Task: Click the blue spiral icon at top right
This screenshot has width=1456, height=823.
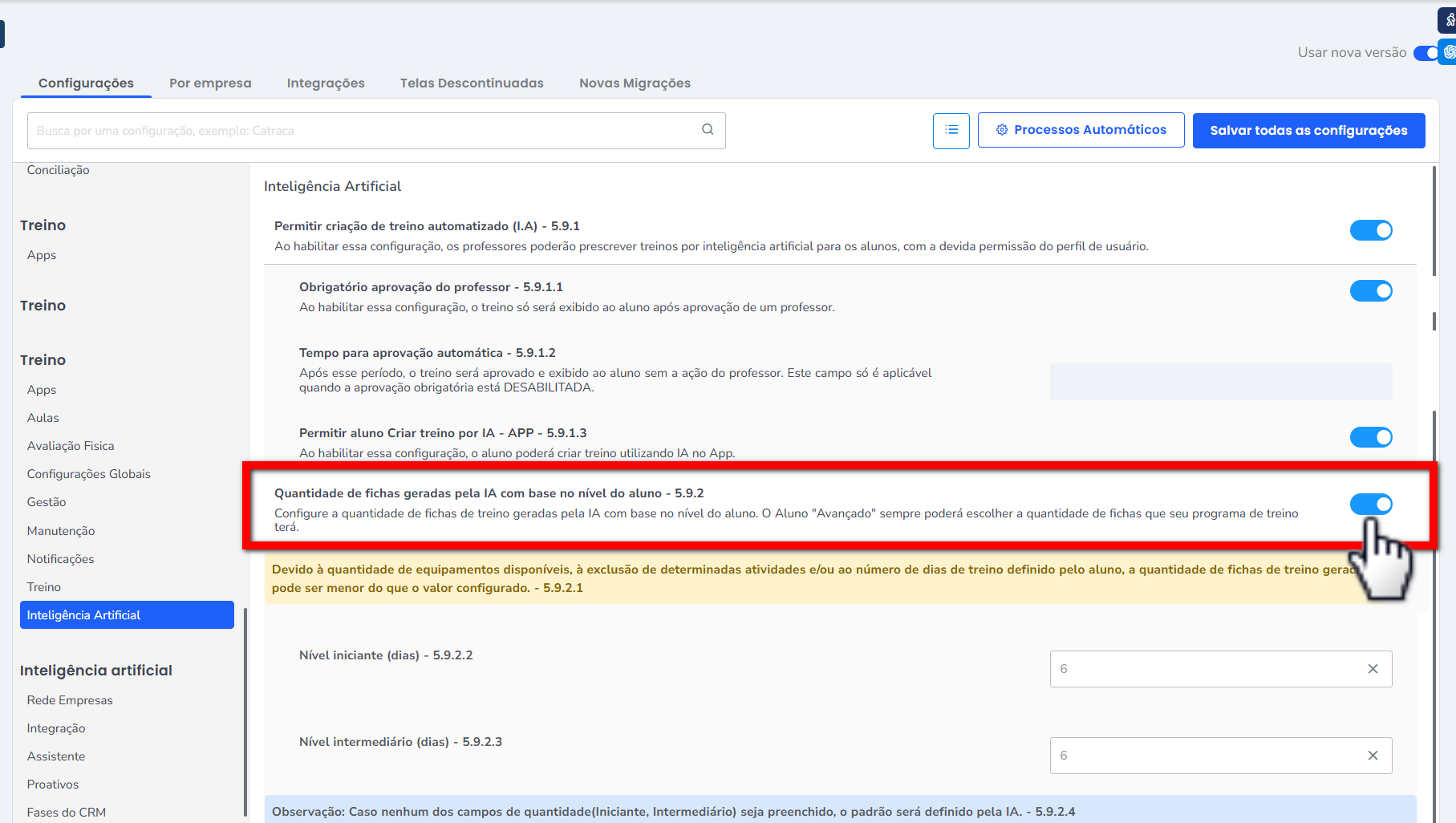Action: click(1449, 52)
